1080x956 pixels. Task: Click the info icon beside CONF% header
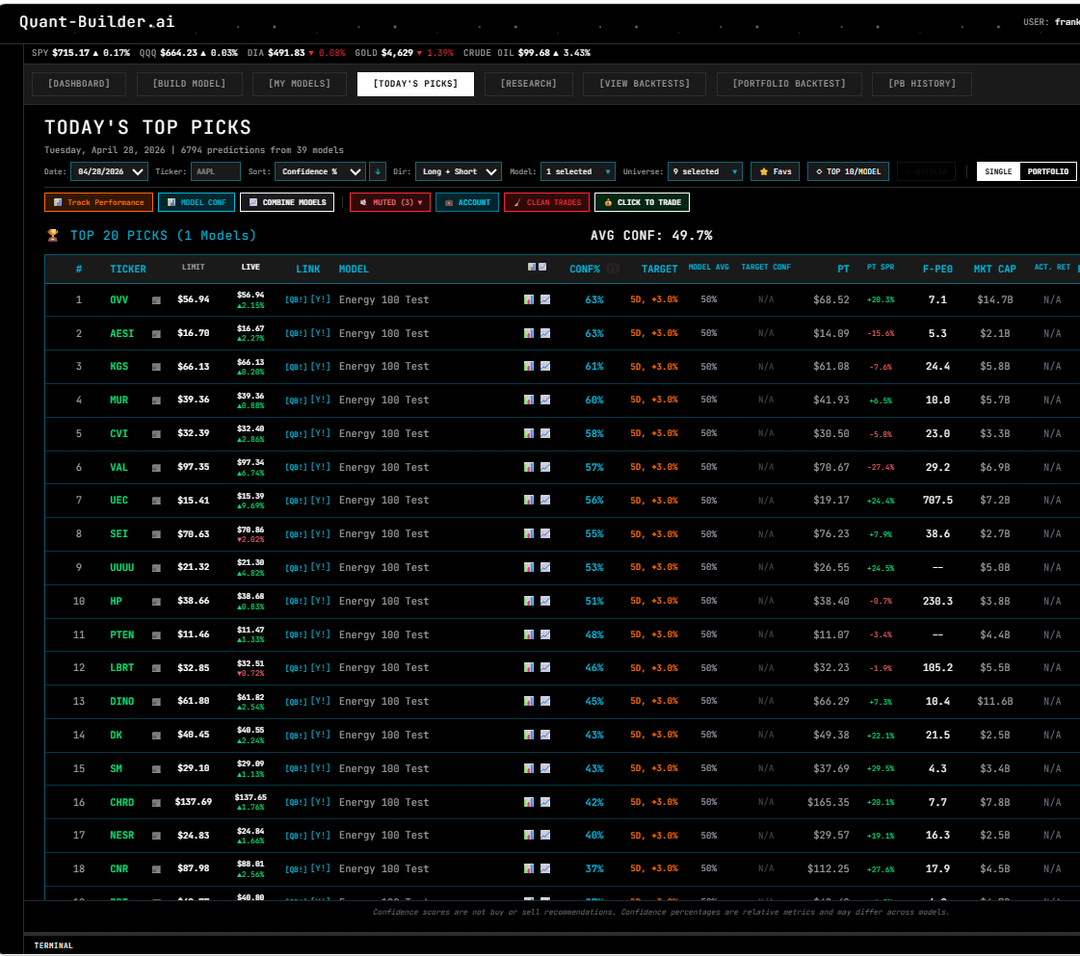tap(613, 269)
